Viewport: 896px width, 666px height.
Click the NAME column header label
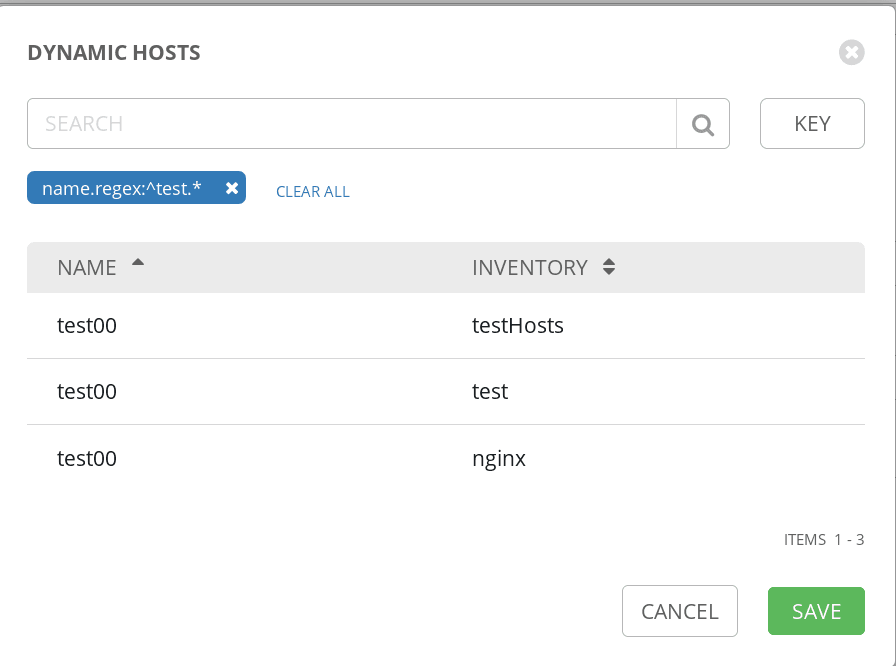coord(87,267)
